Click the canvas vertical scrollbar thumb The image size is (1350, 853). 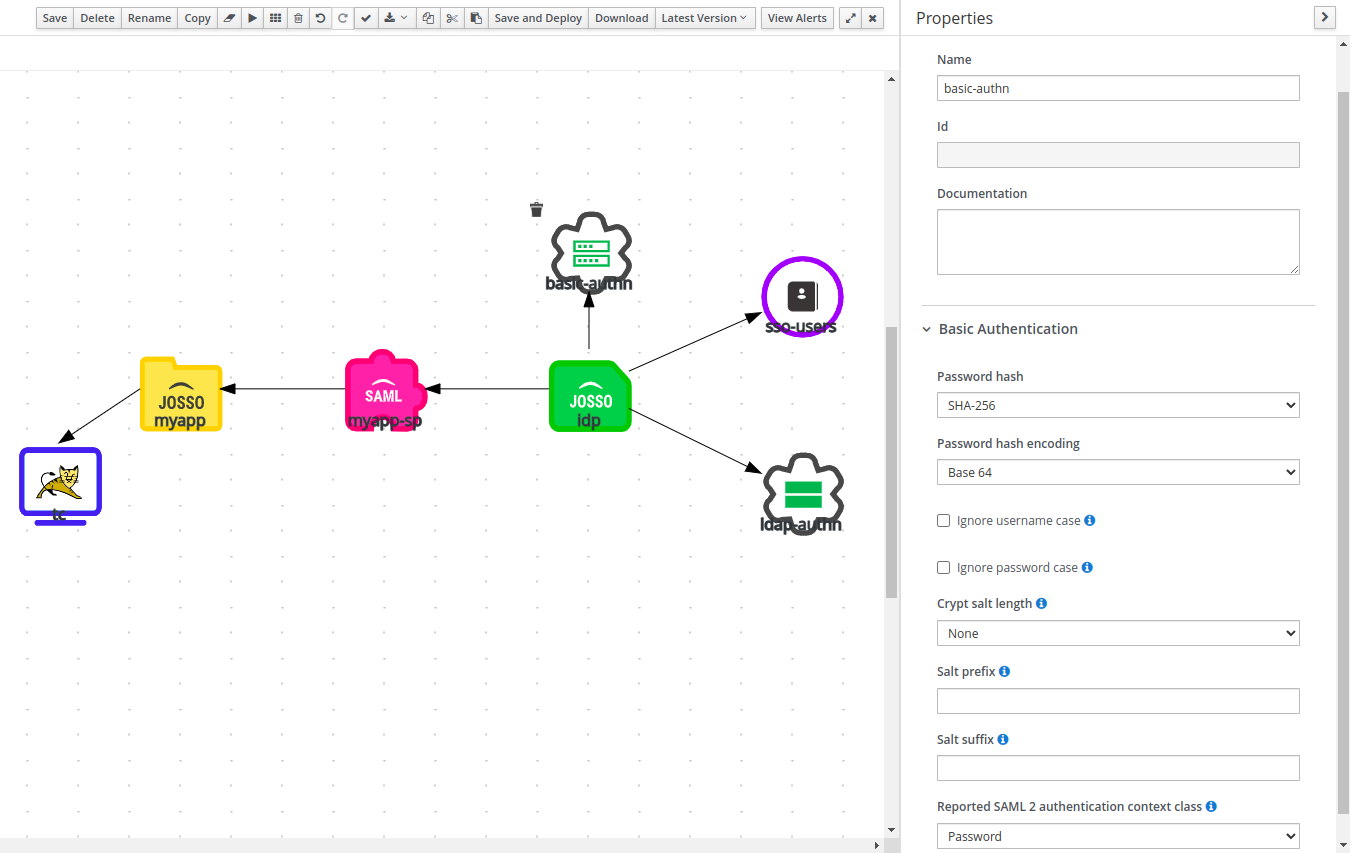(891, 462)
